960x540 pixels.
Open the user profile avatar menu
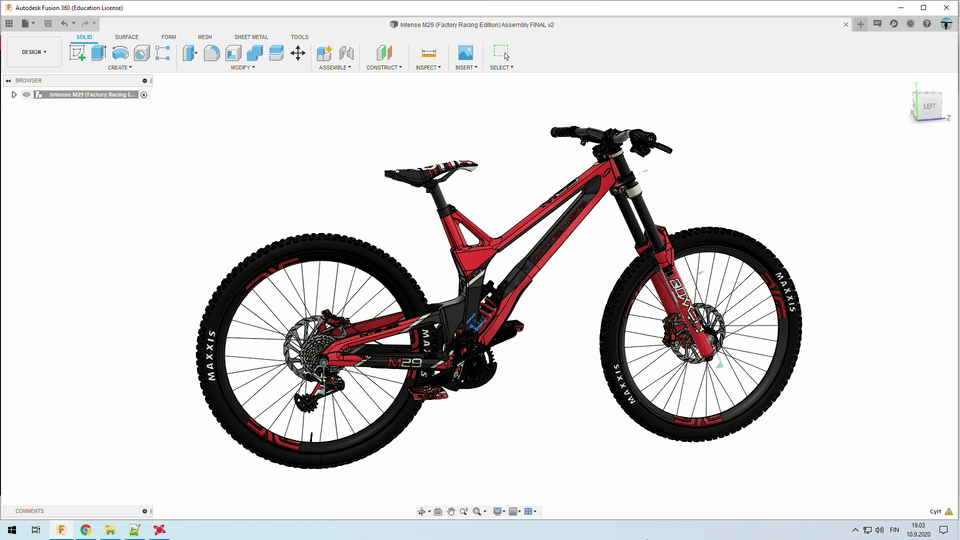coord(947,24)
